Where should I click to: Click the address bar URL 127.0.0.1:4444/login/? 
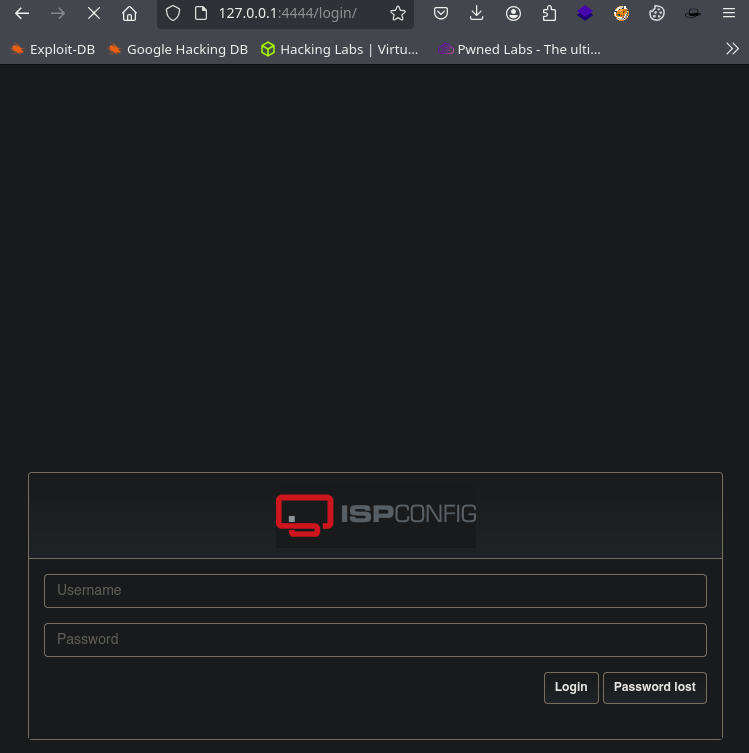[288, 13]
